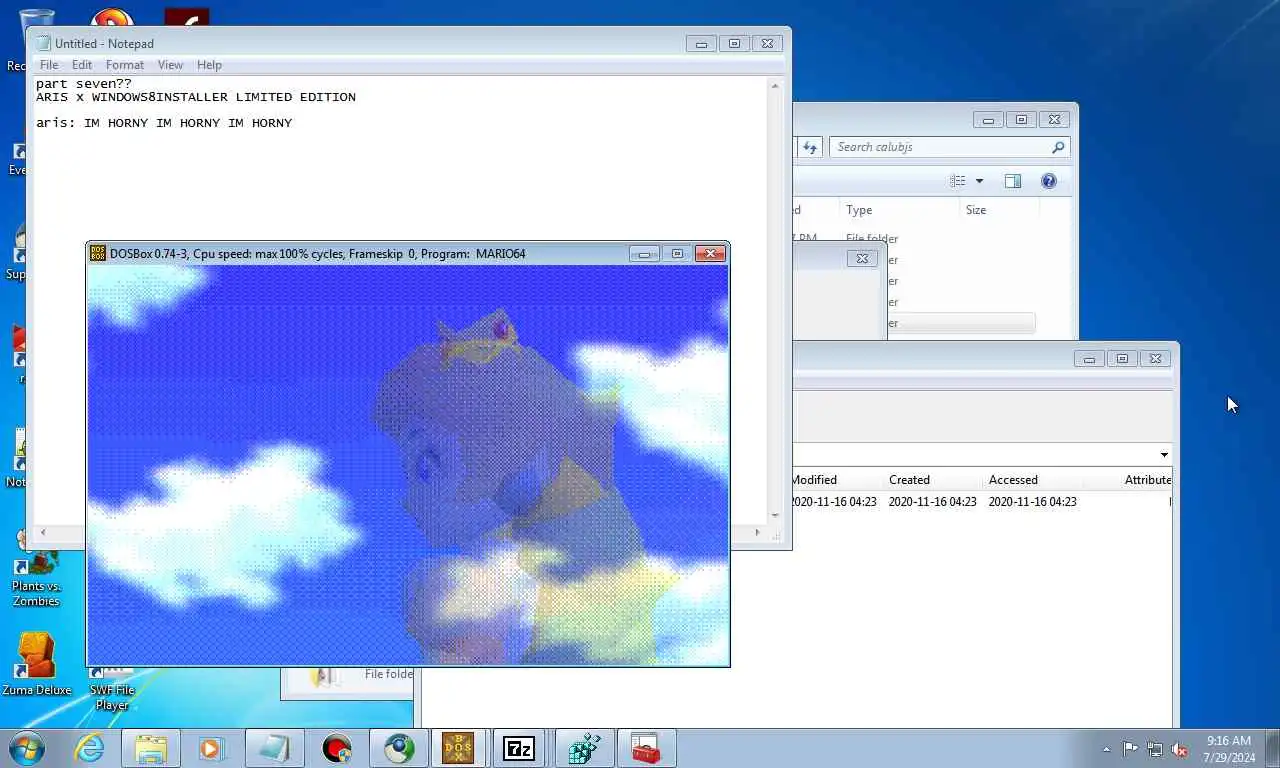The width and height of the screenshot is (1280, 768).
Task: Minimize the Explorer window with the search box
Action: [988, 120]
